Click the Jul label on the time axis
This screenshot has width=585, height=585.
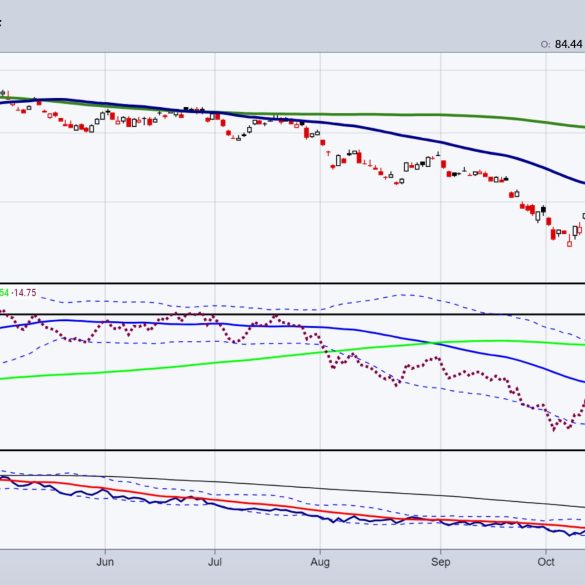pos(215,562)
